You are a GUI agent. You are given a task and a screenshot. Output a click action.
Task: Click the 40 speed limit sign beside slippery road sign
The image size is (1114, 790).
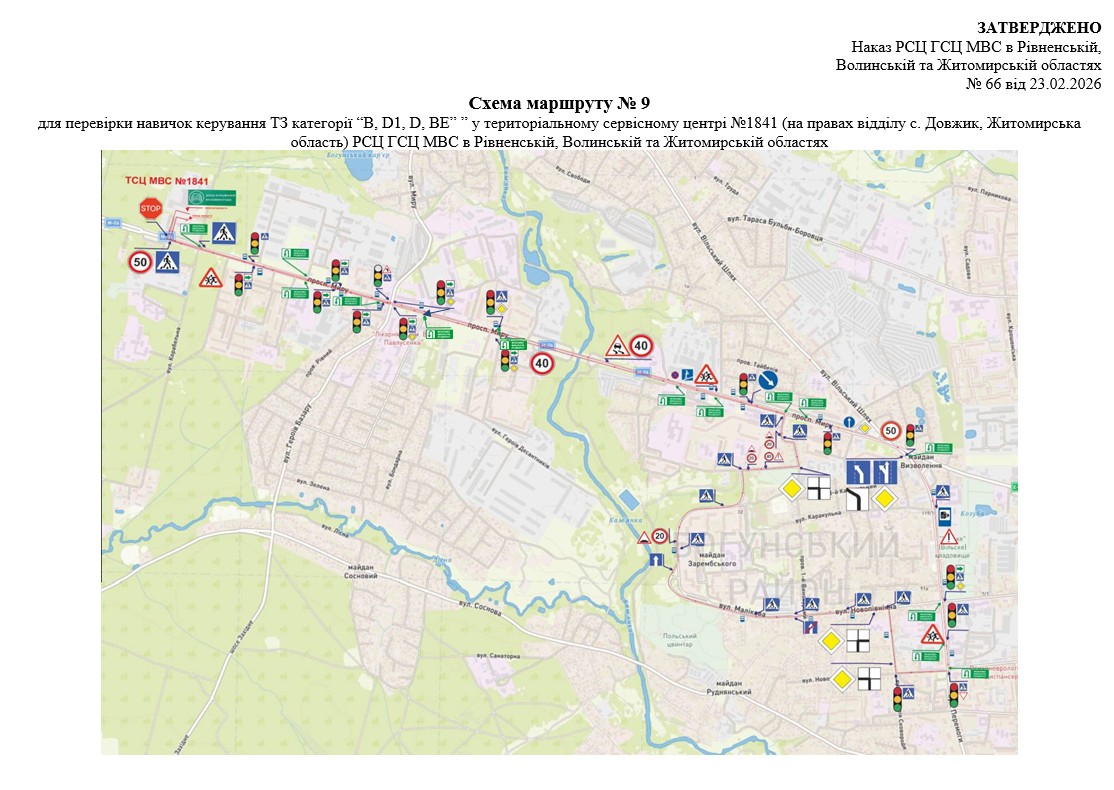[x=641, y=346]
